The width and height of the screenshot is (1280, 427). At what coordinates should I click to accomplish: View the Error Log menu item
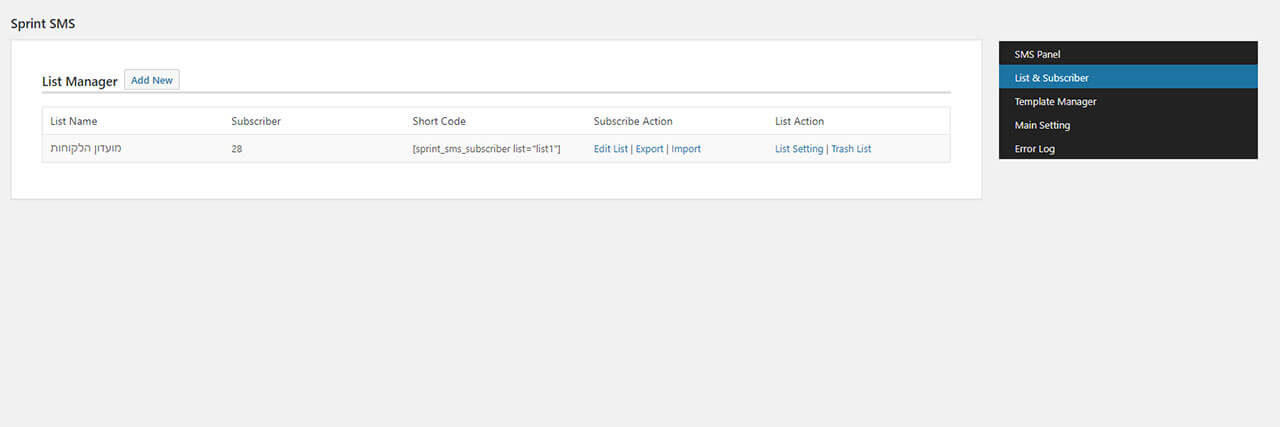(x=1128, y=148)
